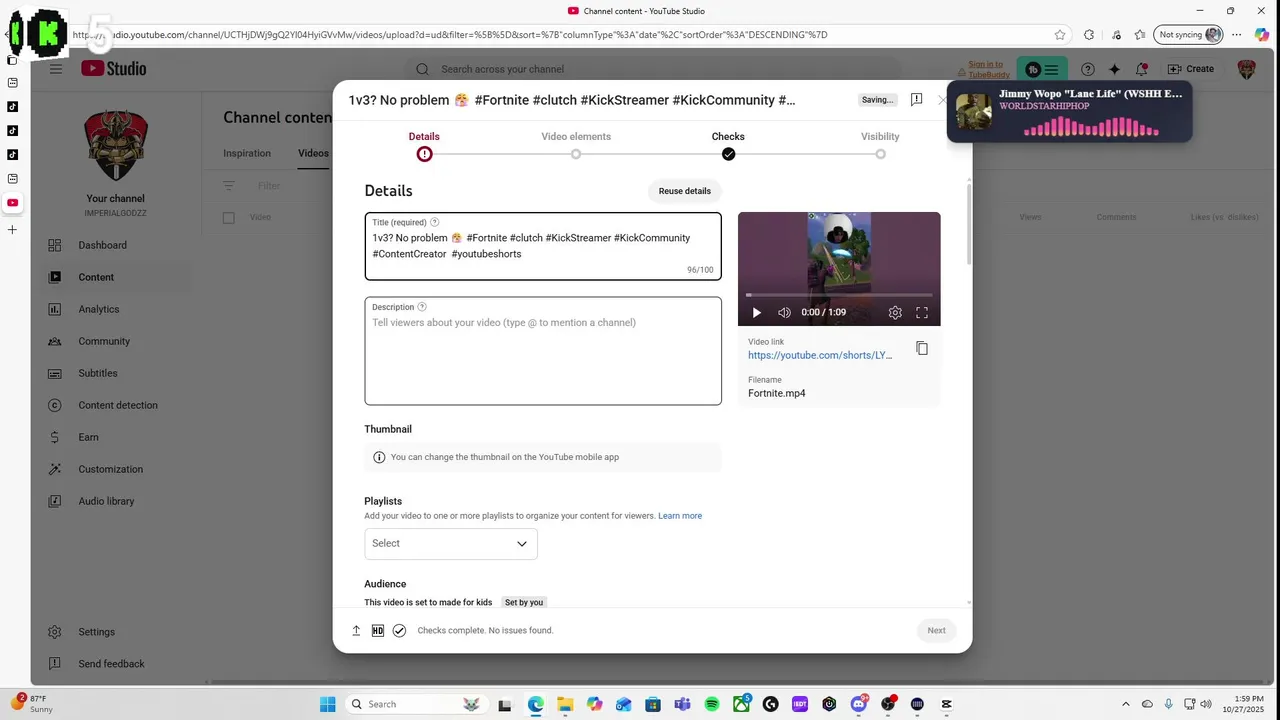This screenshot has height=720, width=1280.
Task: Copy the video link
Action: [x=922, y=348]
